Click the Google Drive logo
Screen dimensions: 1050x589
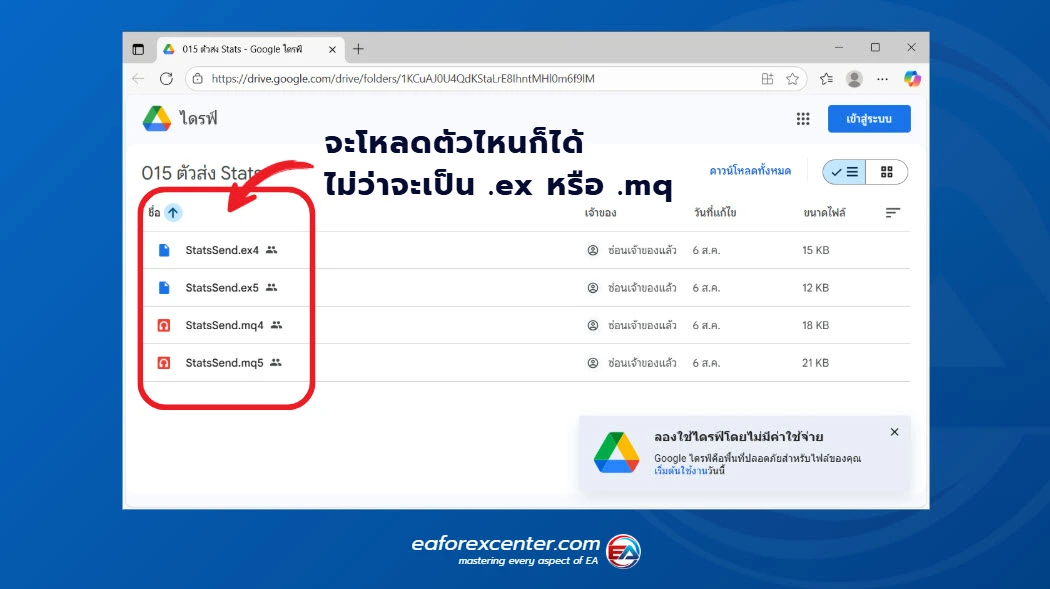(x=157, y=118)
